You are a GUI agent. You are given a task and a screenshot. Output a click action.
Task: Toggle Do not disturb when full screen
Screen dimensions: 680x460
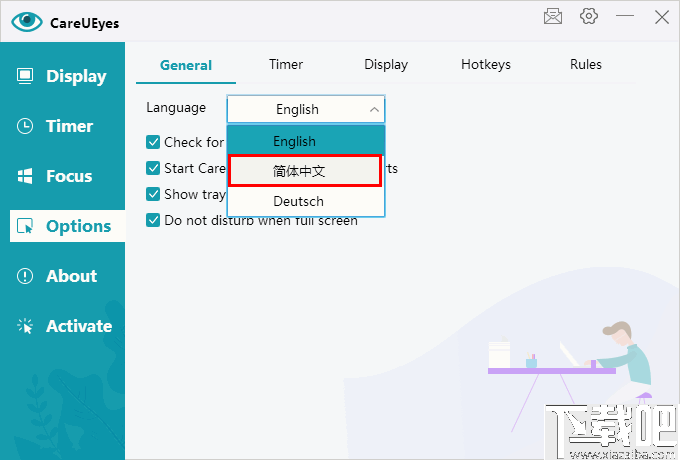(153, 220)
